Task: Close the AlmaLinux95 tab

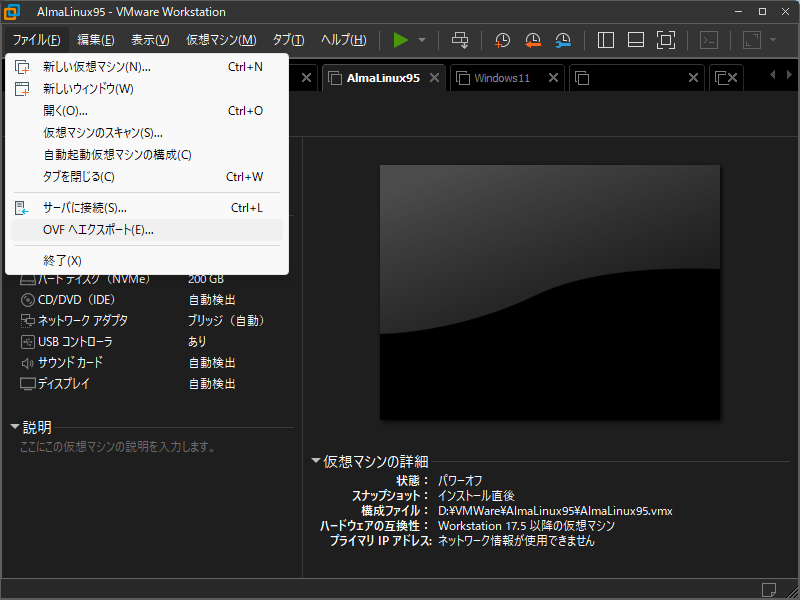Action: point(434,78)
